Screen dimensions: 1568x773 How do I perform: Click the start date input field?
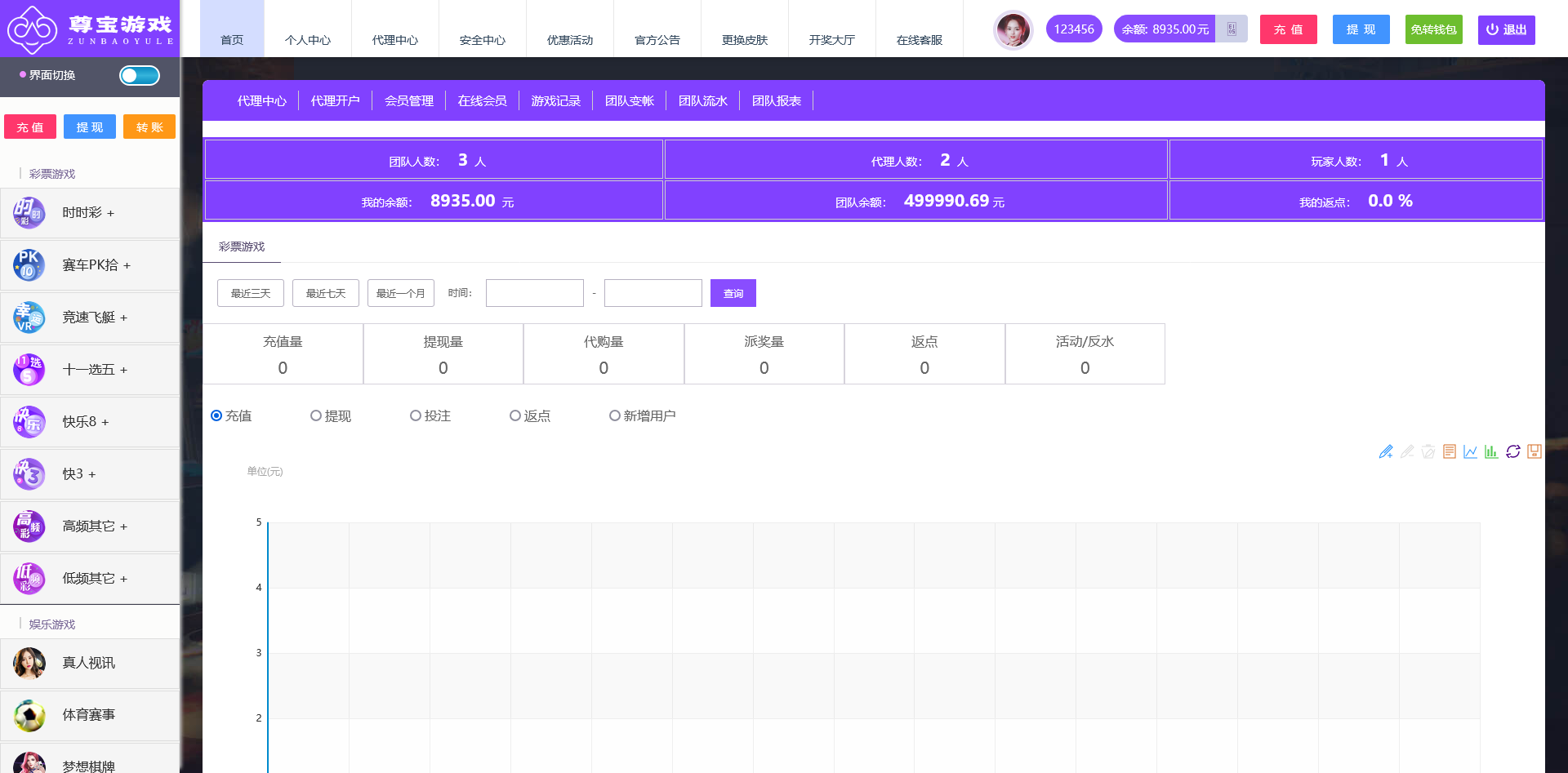pos(535,293)
